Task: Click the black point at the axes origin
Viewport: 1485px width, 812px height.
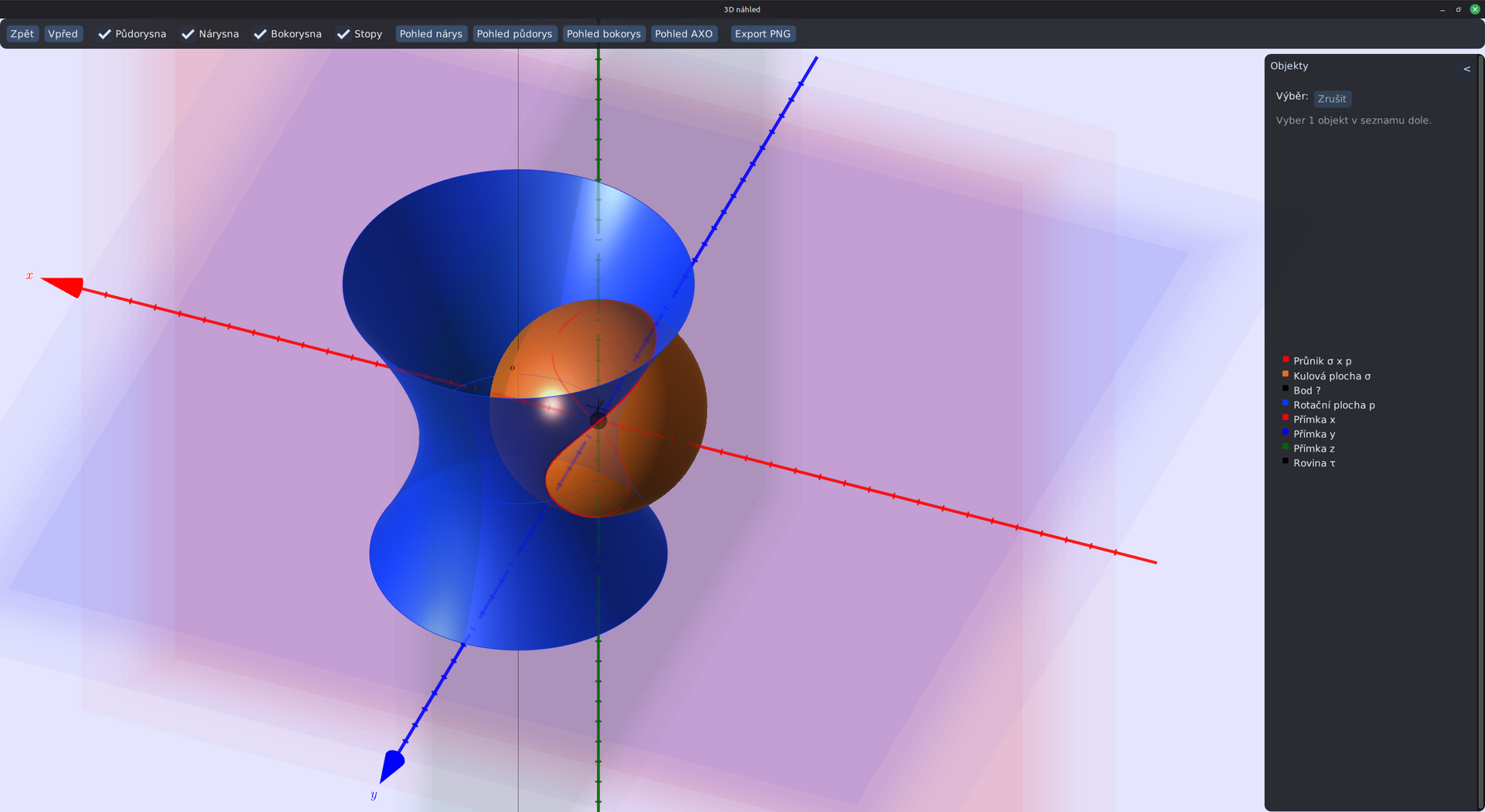Action: point(599,420)
